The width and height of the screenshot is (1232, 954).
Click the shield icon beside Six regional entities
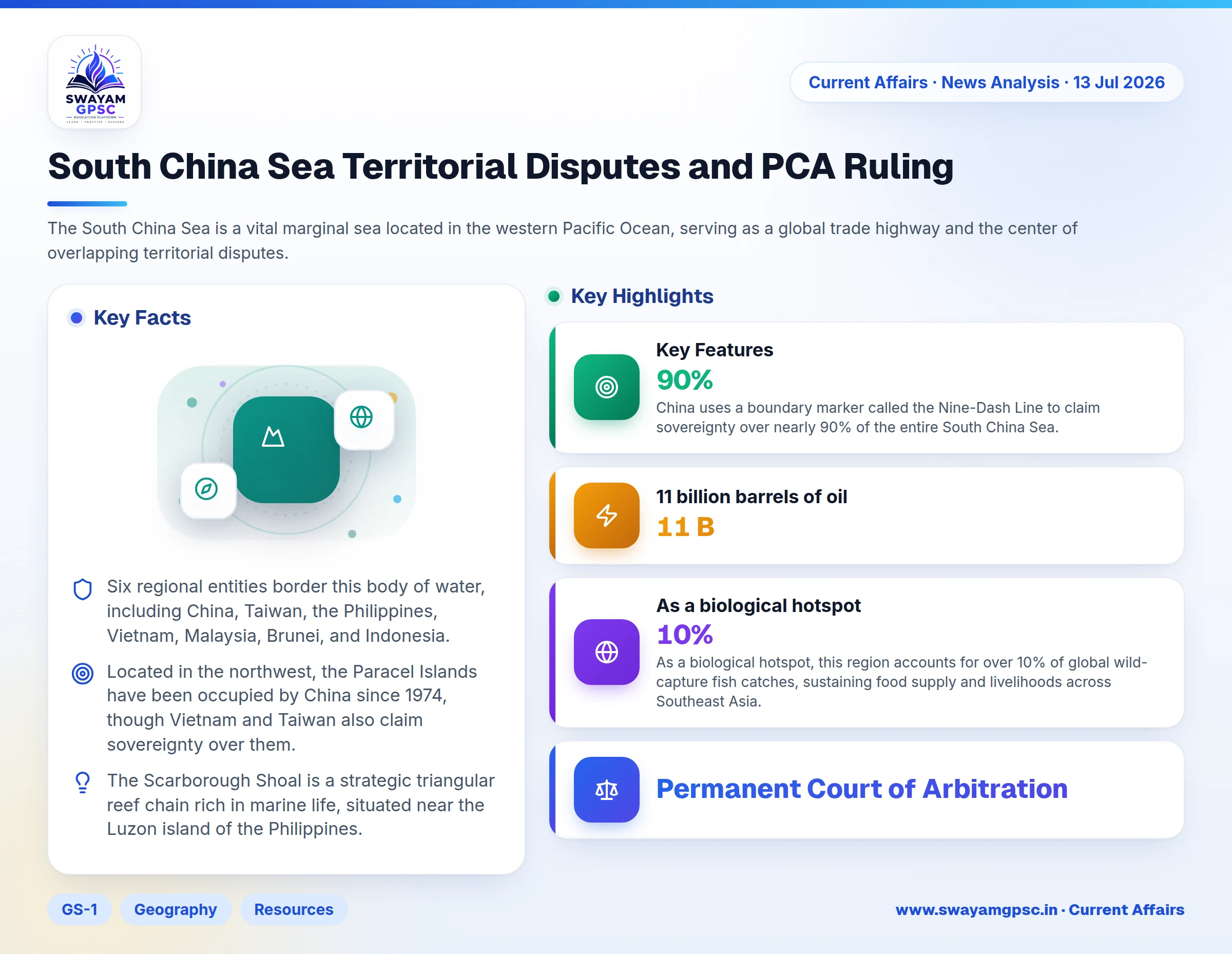click(x=83, y=589)
